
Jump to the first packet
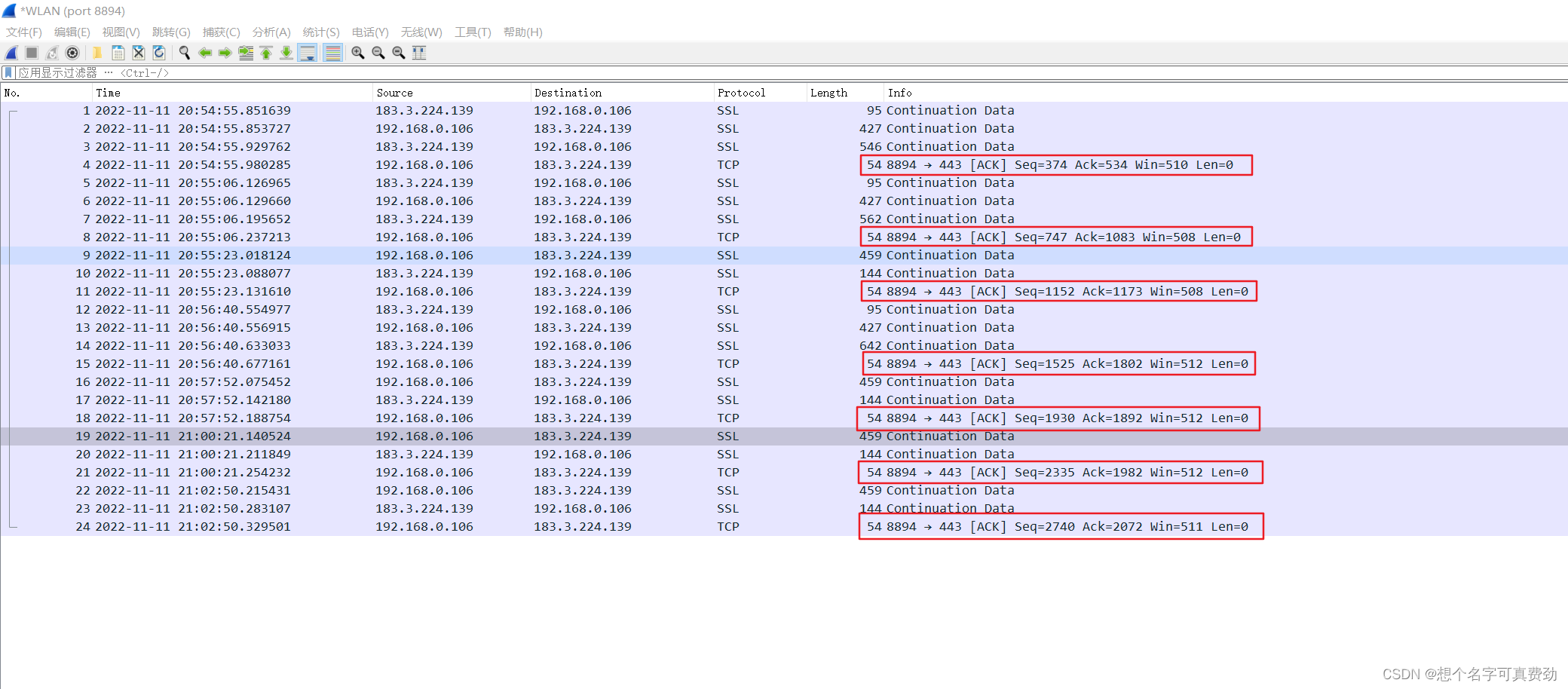coord(266,53)
